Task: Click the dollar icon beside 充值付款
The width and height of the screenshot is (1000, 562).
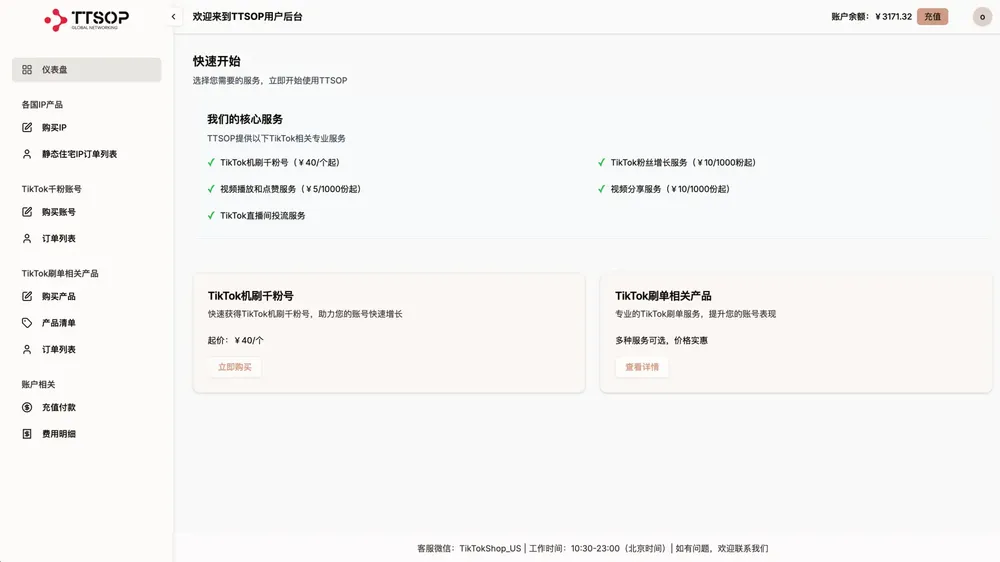Action: tap(27, 408)
